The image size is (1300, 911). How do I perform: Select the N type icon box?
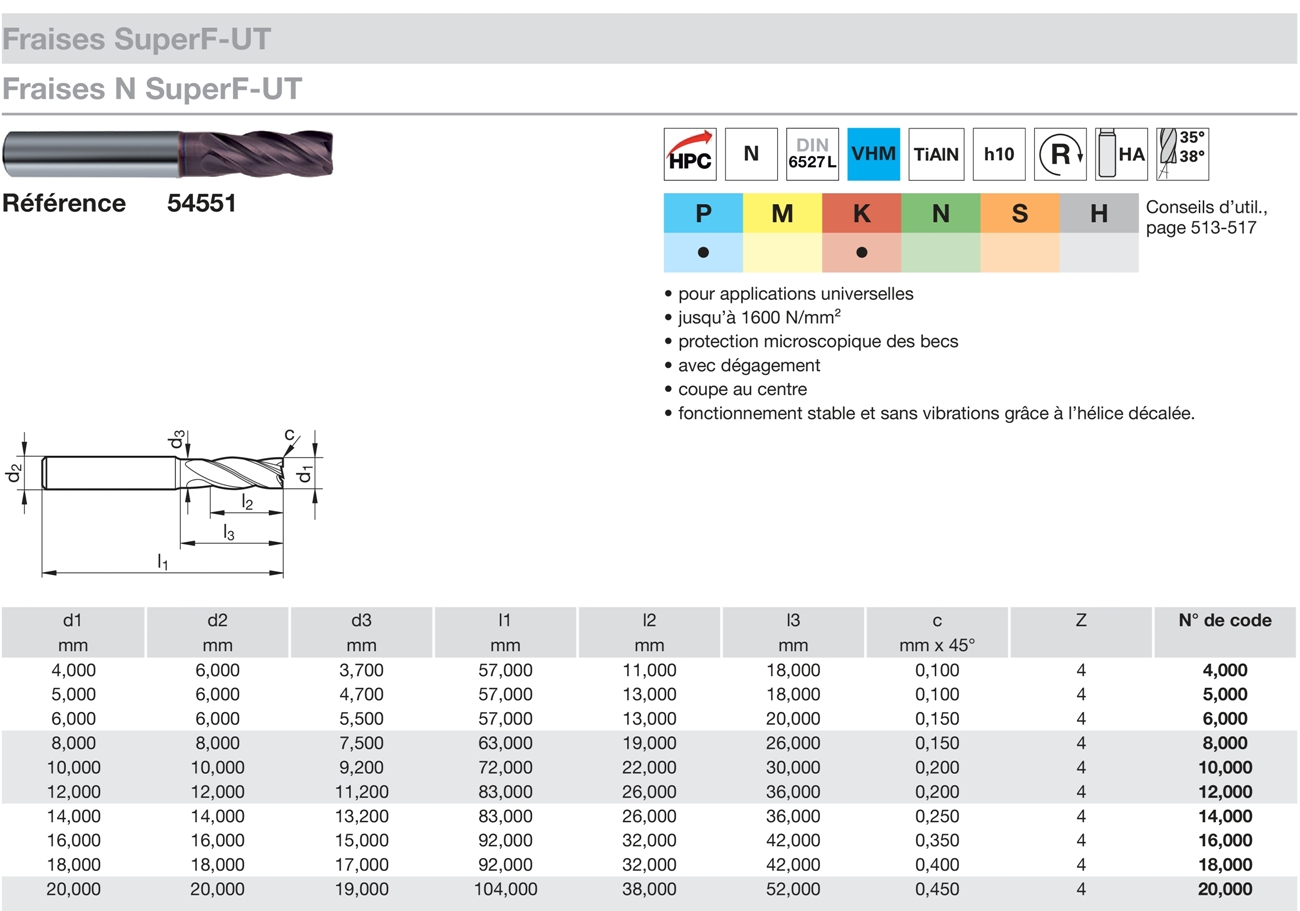point(751,154)
